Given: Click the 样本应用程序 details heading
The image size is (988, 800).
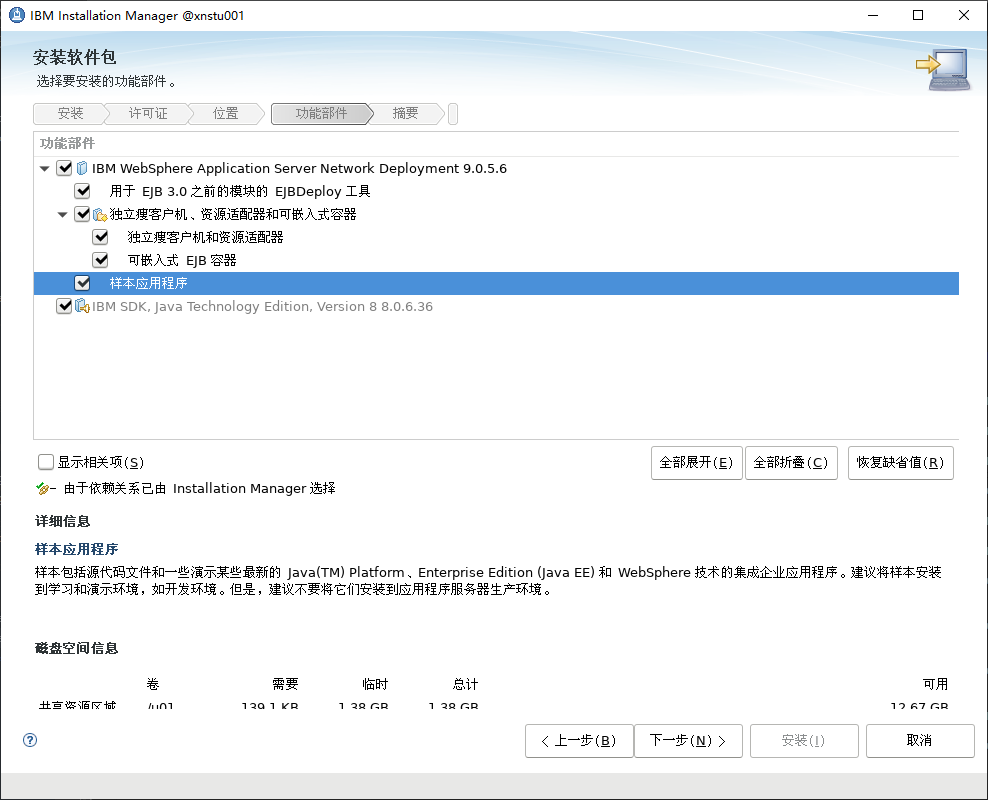Looking at the screenshot, I should pyautogui.click(x=77, y=549).
